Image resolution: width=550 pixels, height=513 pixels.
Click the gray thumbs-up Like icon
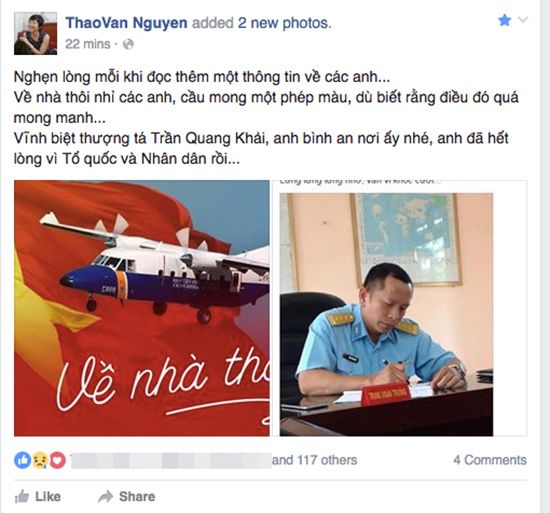pyautogui.click(x=22, y=496)
